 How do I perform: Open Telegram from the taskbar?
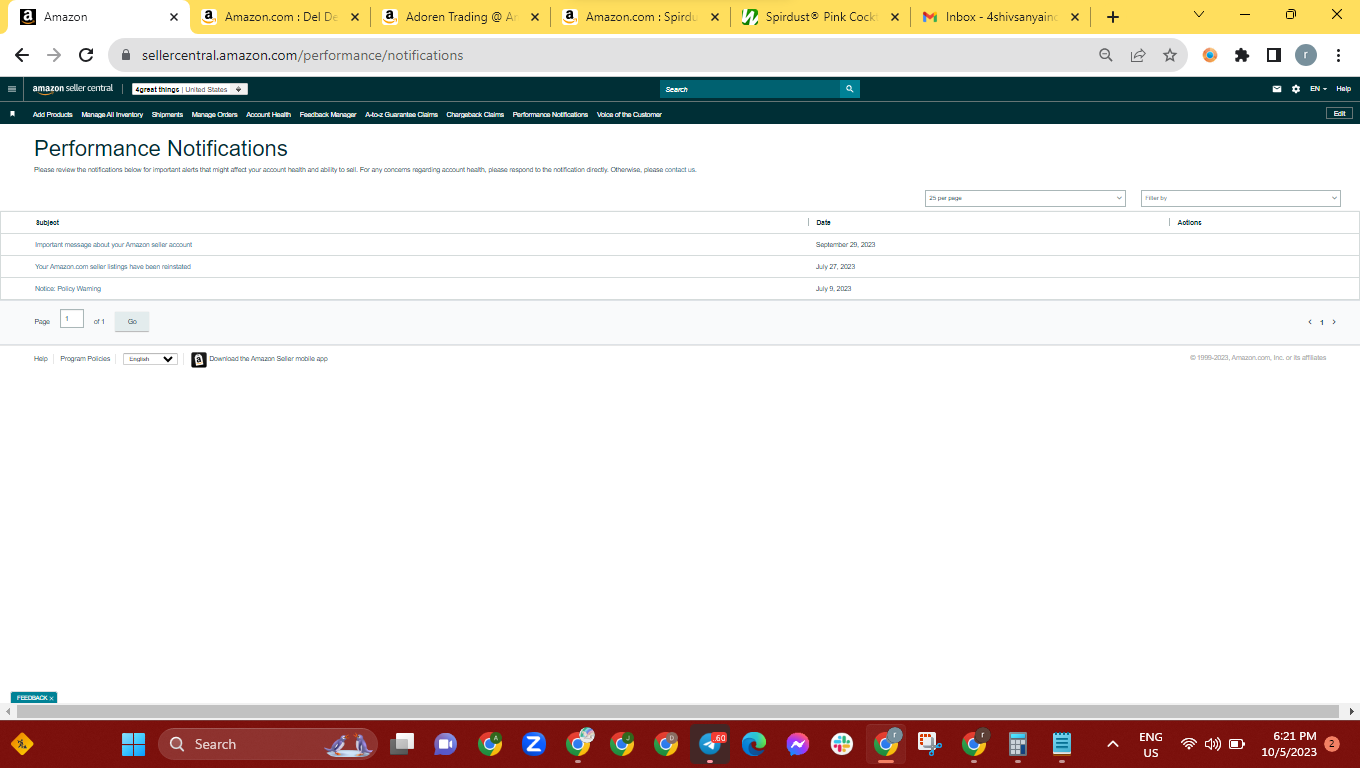coord(711,744)
